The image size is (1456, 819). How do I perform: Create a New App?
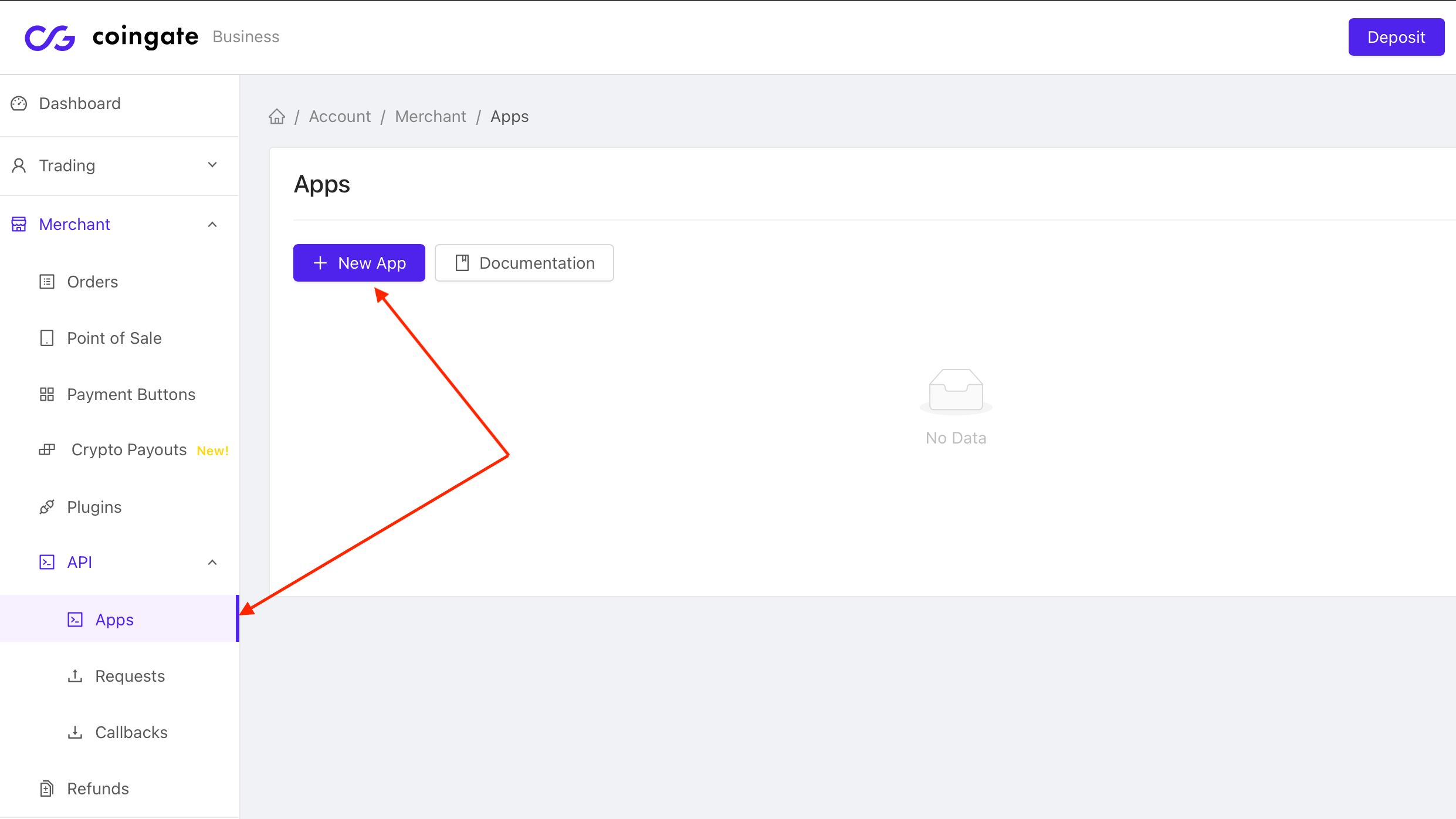(x=359, y=263)
